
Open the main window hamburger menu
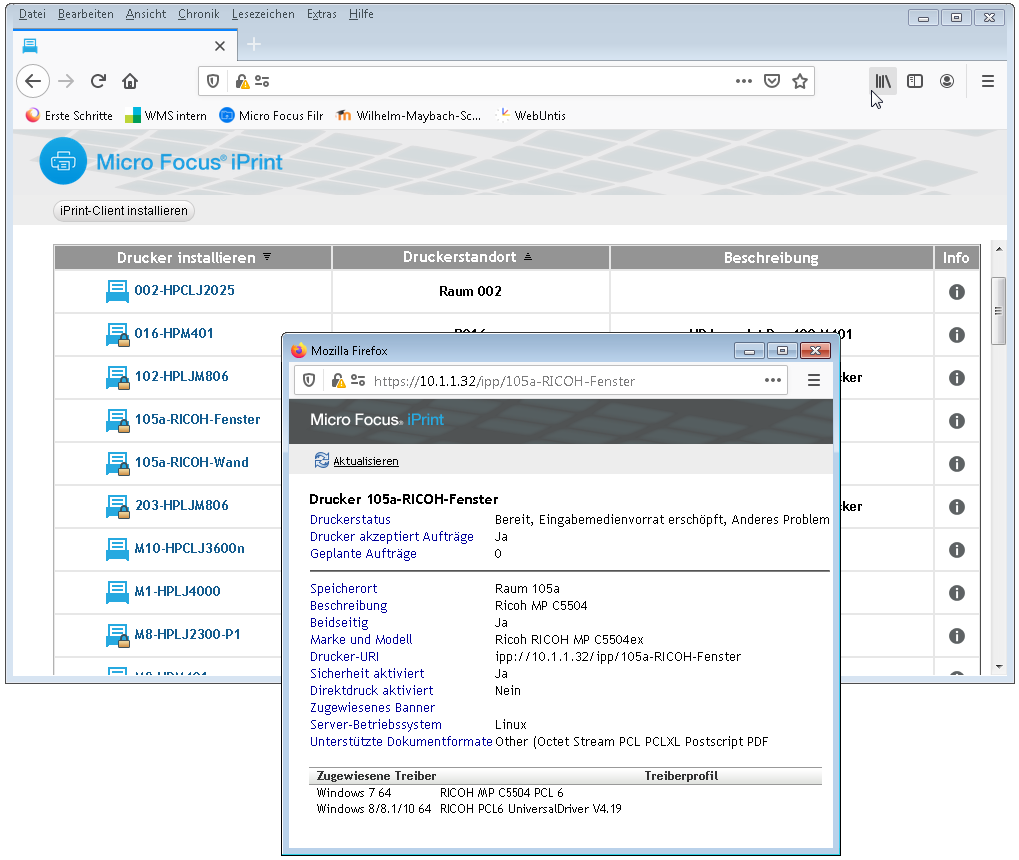988,81
